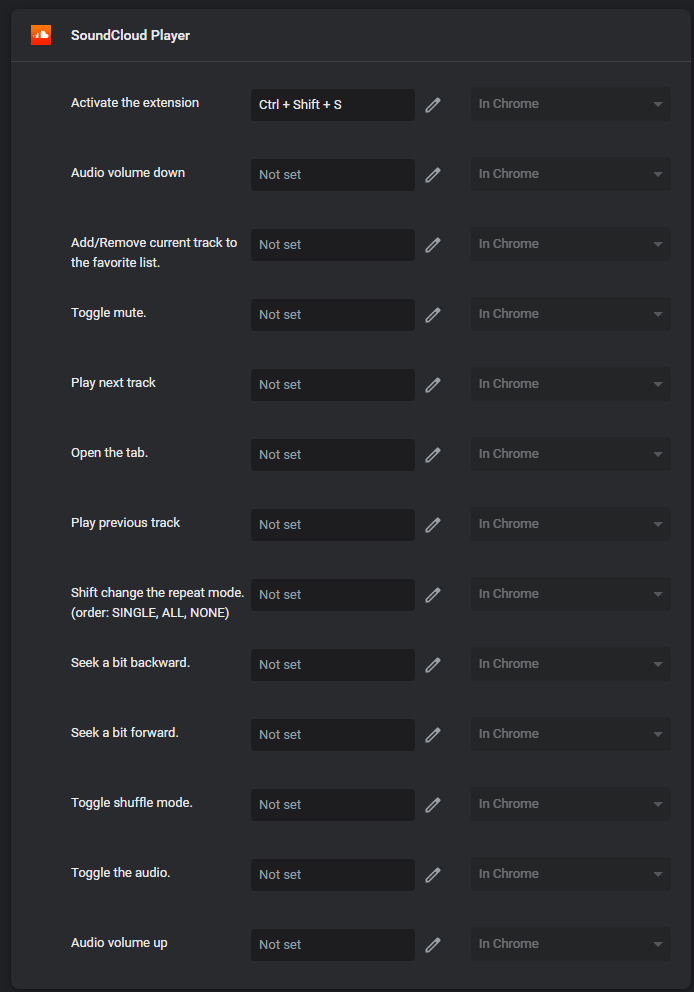Click the SoundCloud Player extension logo
The width and height of the screenshot is (694, 992).
(x=41, y=35)
